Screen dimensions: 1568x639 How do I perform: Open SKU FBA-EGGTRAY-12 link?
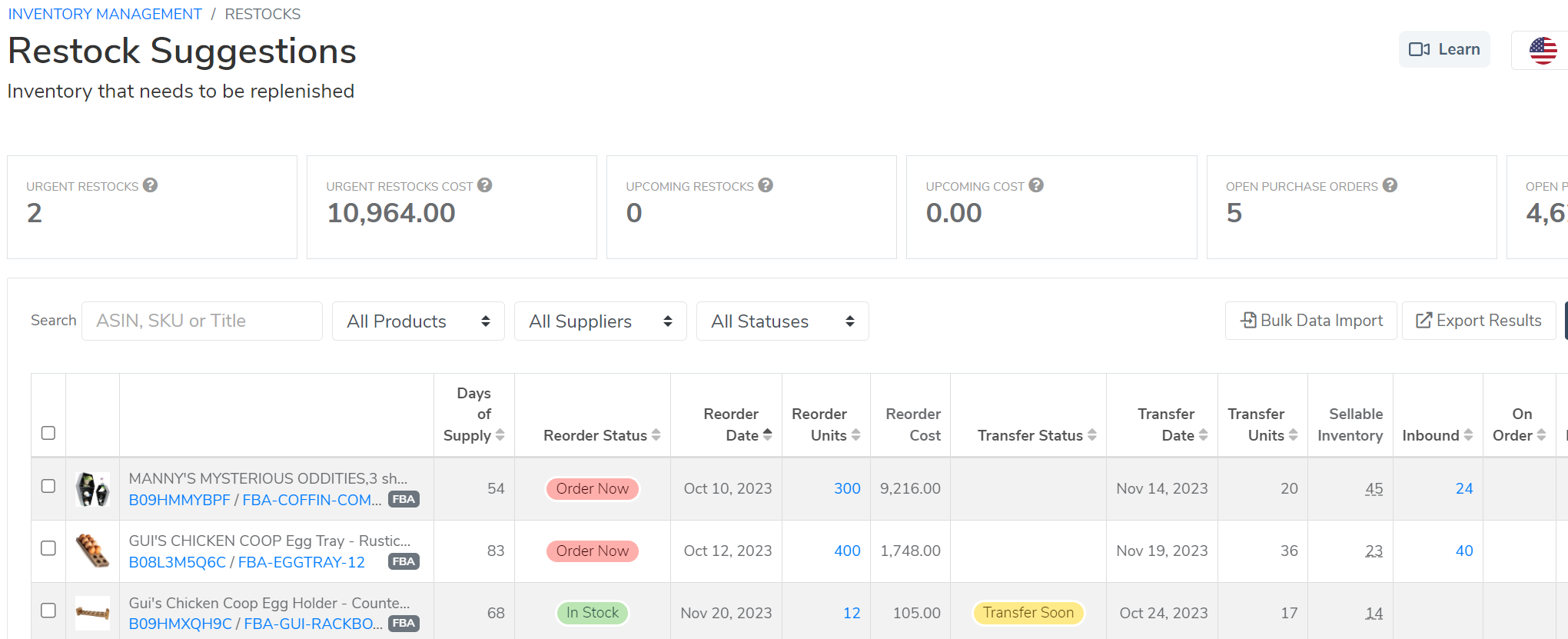(301, 562)
